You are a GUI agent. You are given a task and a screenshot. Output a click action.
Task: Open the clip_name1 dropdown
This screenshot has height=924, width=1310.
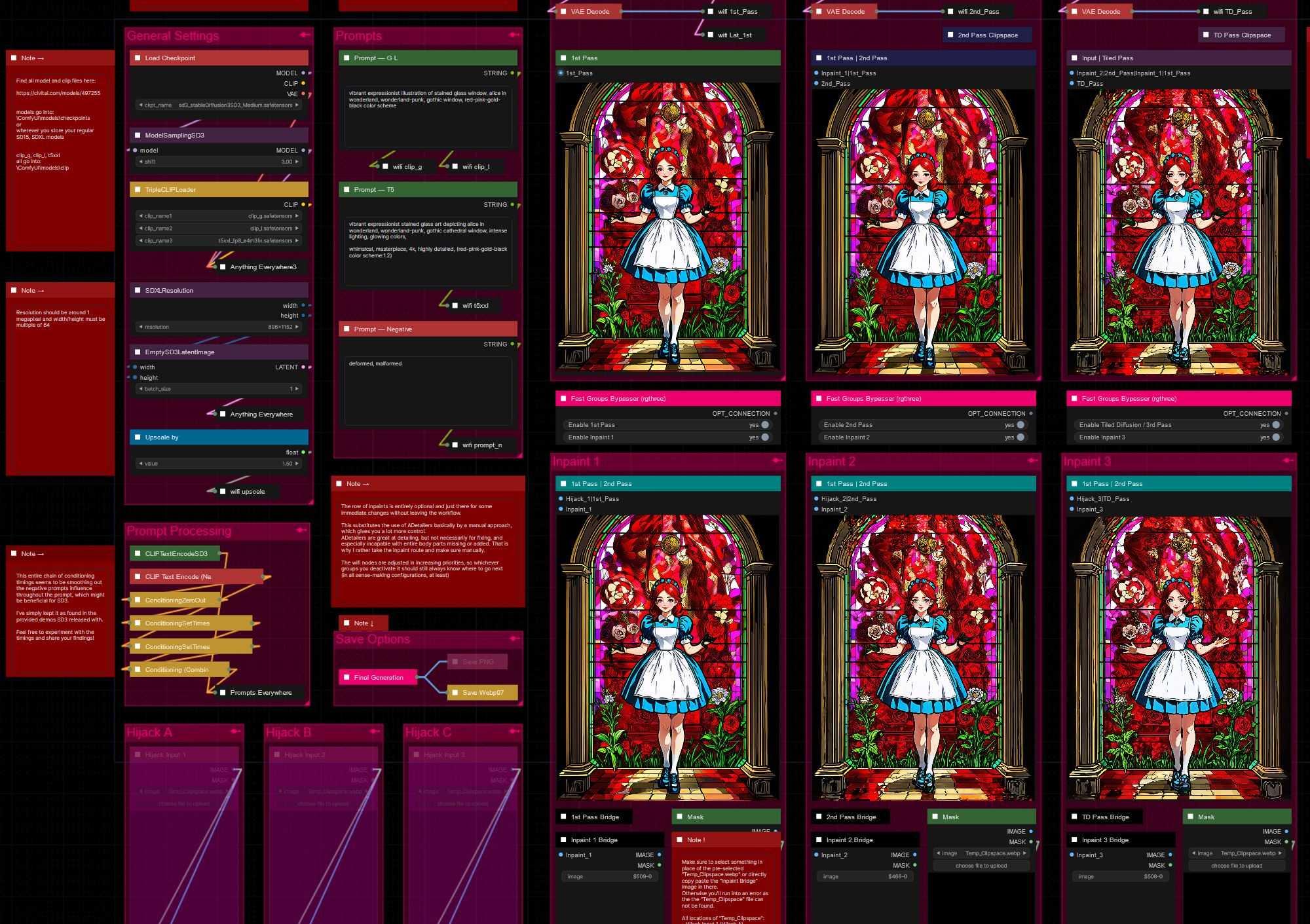(x=219, y=216)
